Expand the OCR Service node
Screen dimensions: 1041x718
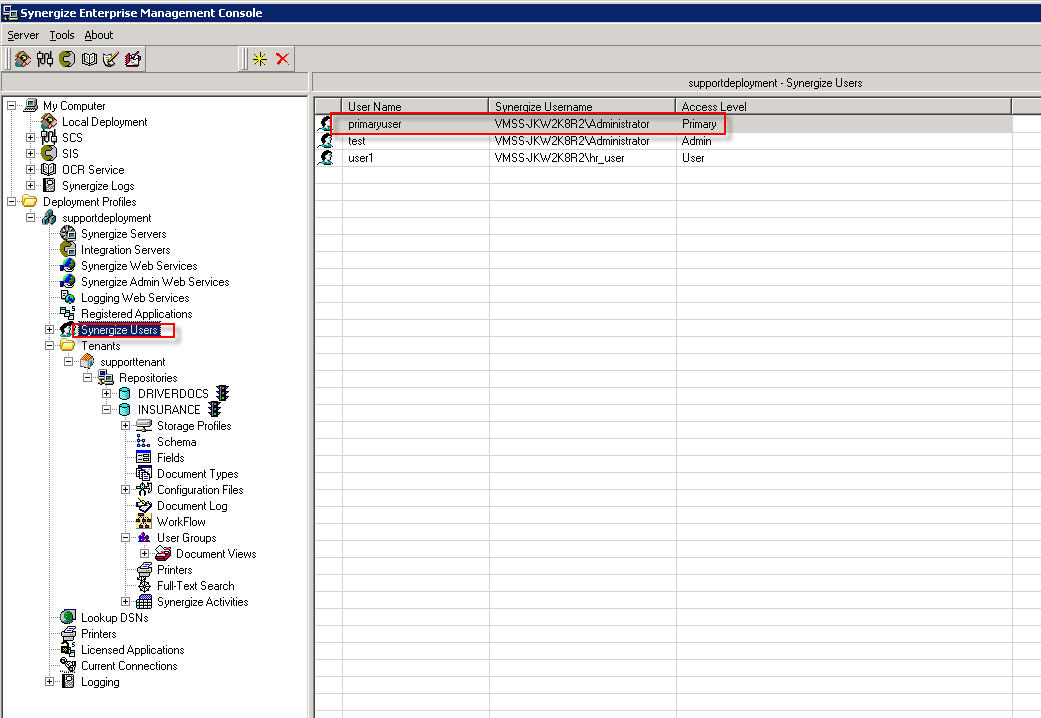click(31, 169)
